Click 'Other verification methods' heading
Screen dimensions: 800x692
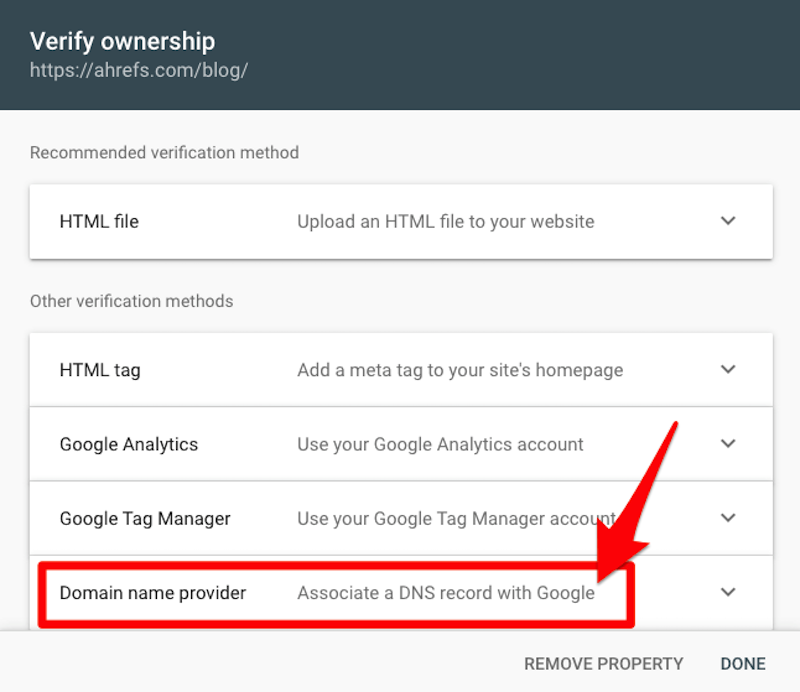click(132, 301)
